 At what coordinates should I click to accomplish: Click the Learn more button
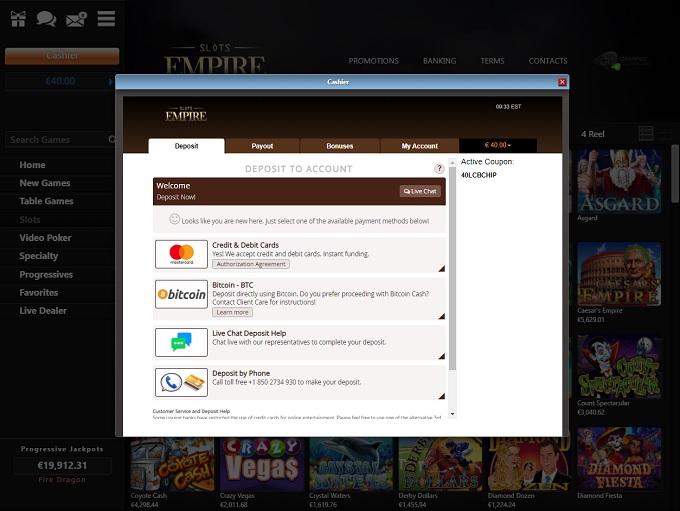232,312
